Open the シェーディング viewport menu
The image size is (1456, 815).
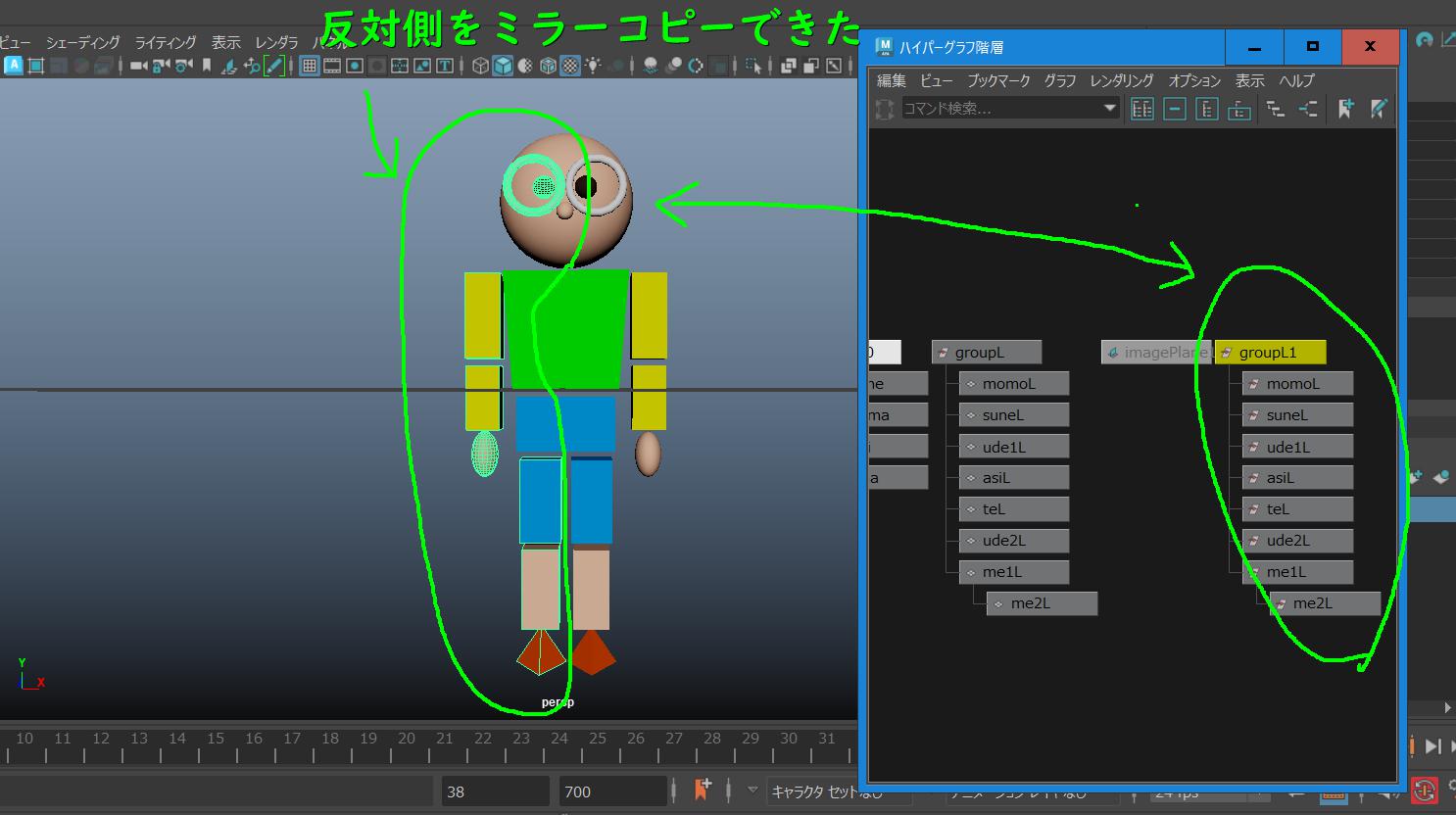click(x=82, y=42)
